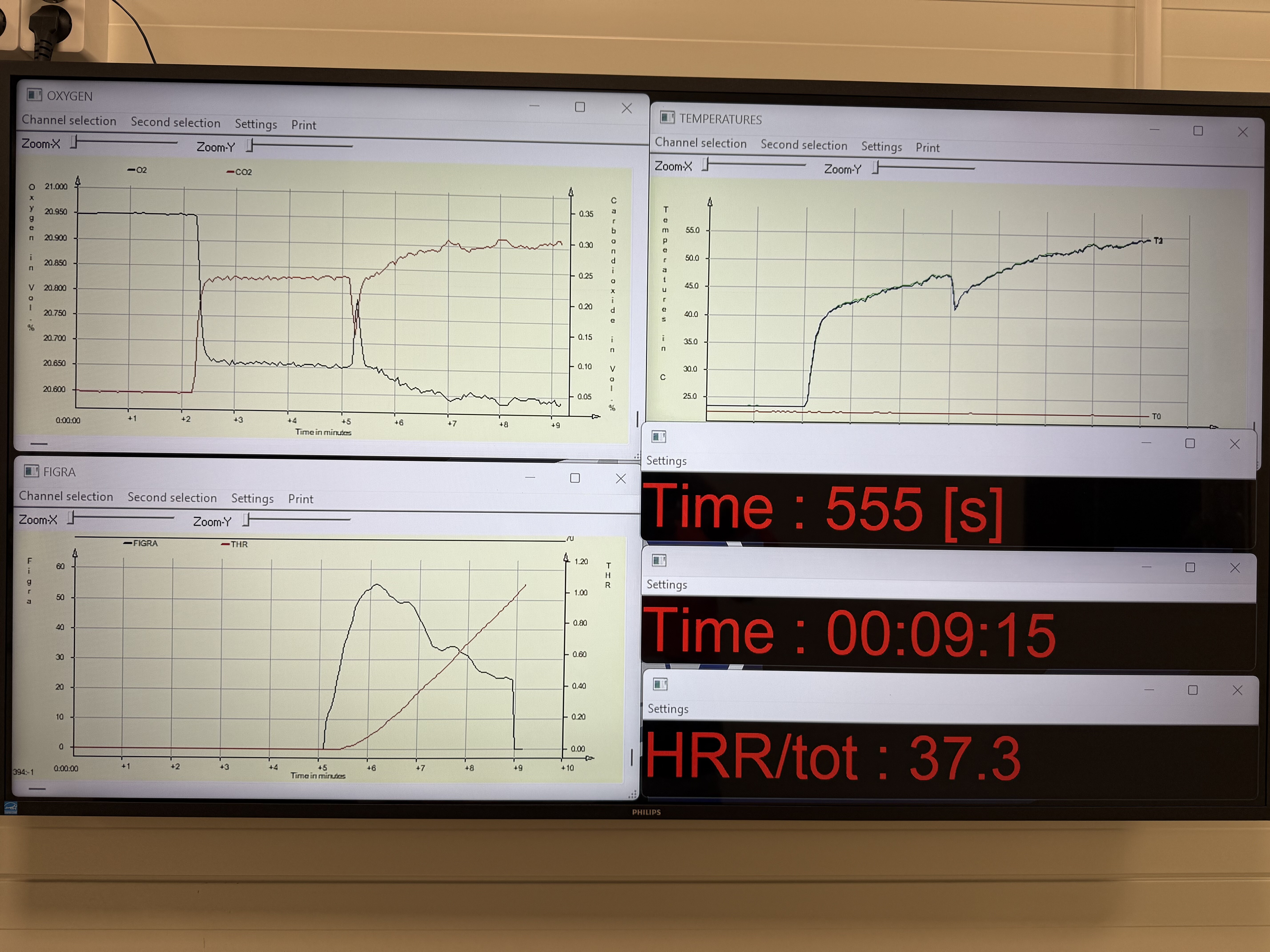Close the FIGRA window
This screenshot has width=1270, height=952.
pos(621,479)
